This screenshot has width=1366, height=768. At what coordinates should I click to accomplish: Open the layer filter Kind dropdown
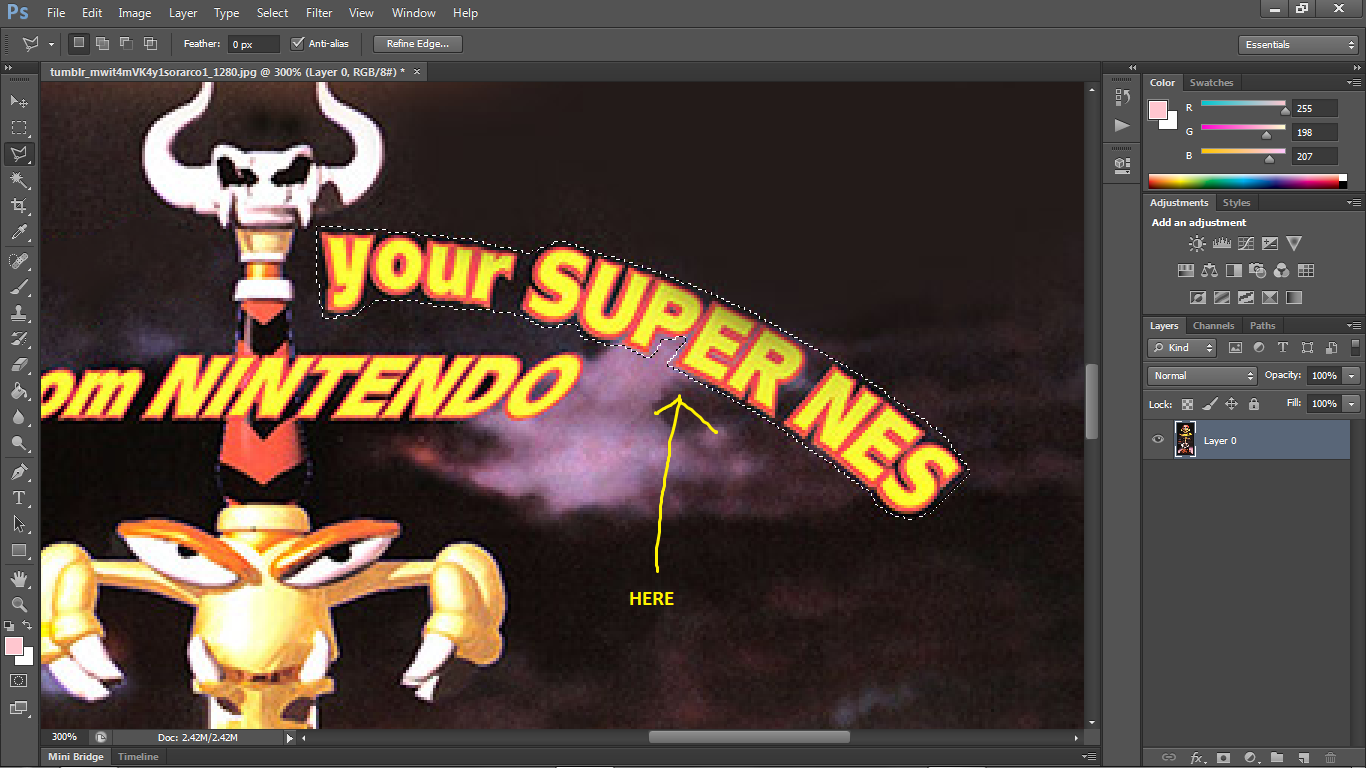pyautogui.click(x=1183, y=348)
